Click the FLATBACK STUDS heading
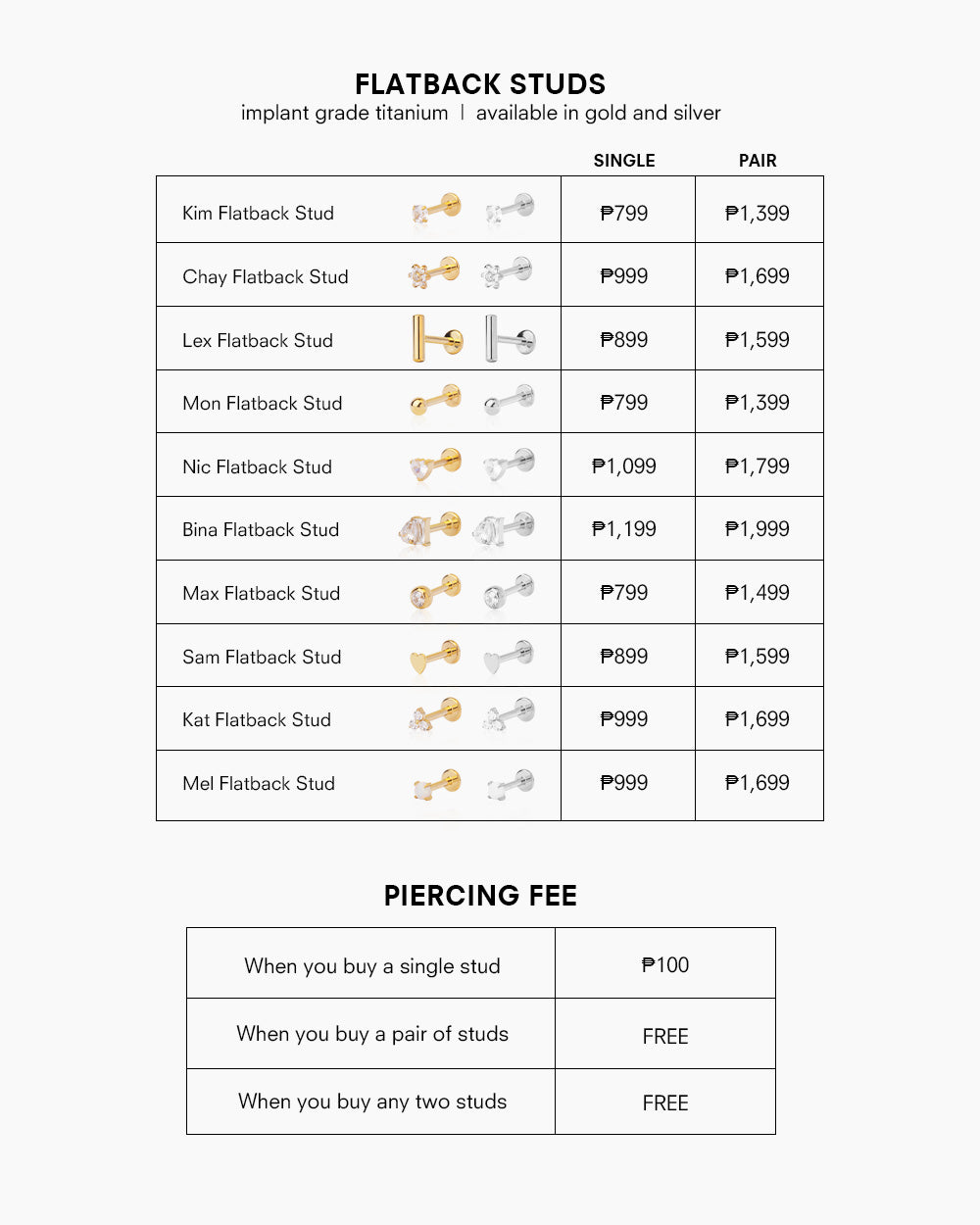980x1225 pixels. pos(480,84)
